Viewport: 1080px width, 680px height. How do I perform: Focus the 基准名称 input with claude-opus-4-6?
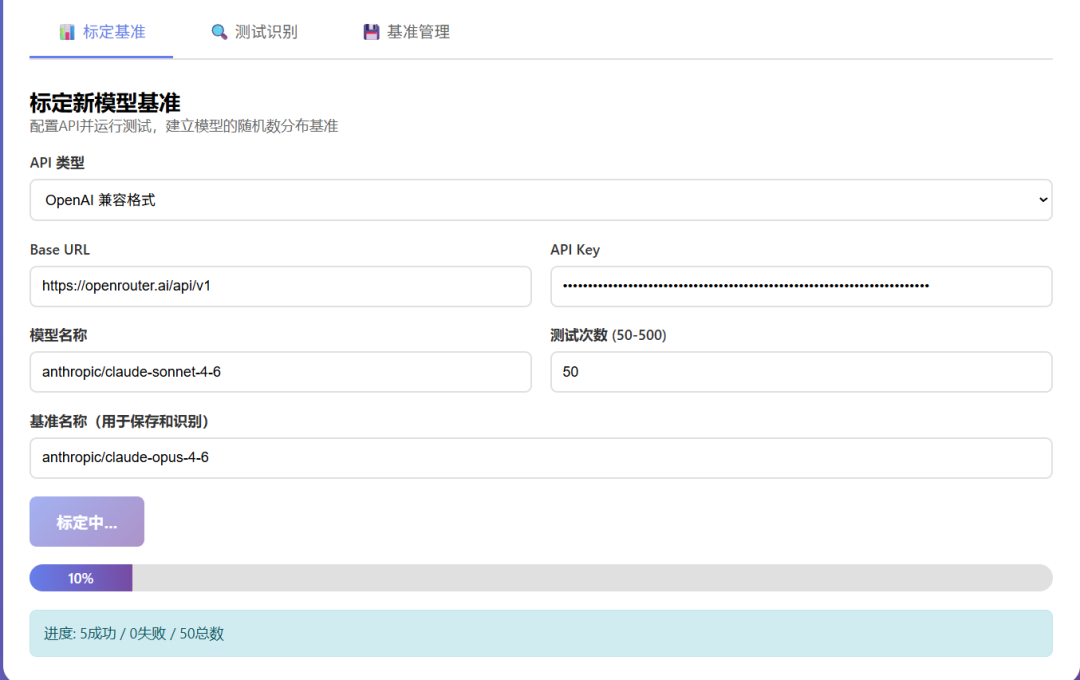(x=541, y=457)
